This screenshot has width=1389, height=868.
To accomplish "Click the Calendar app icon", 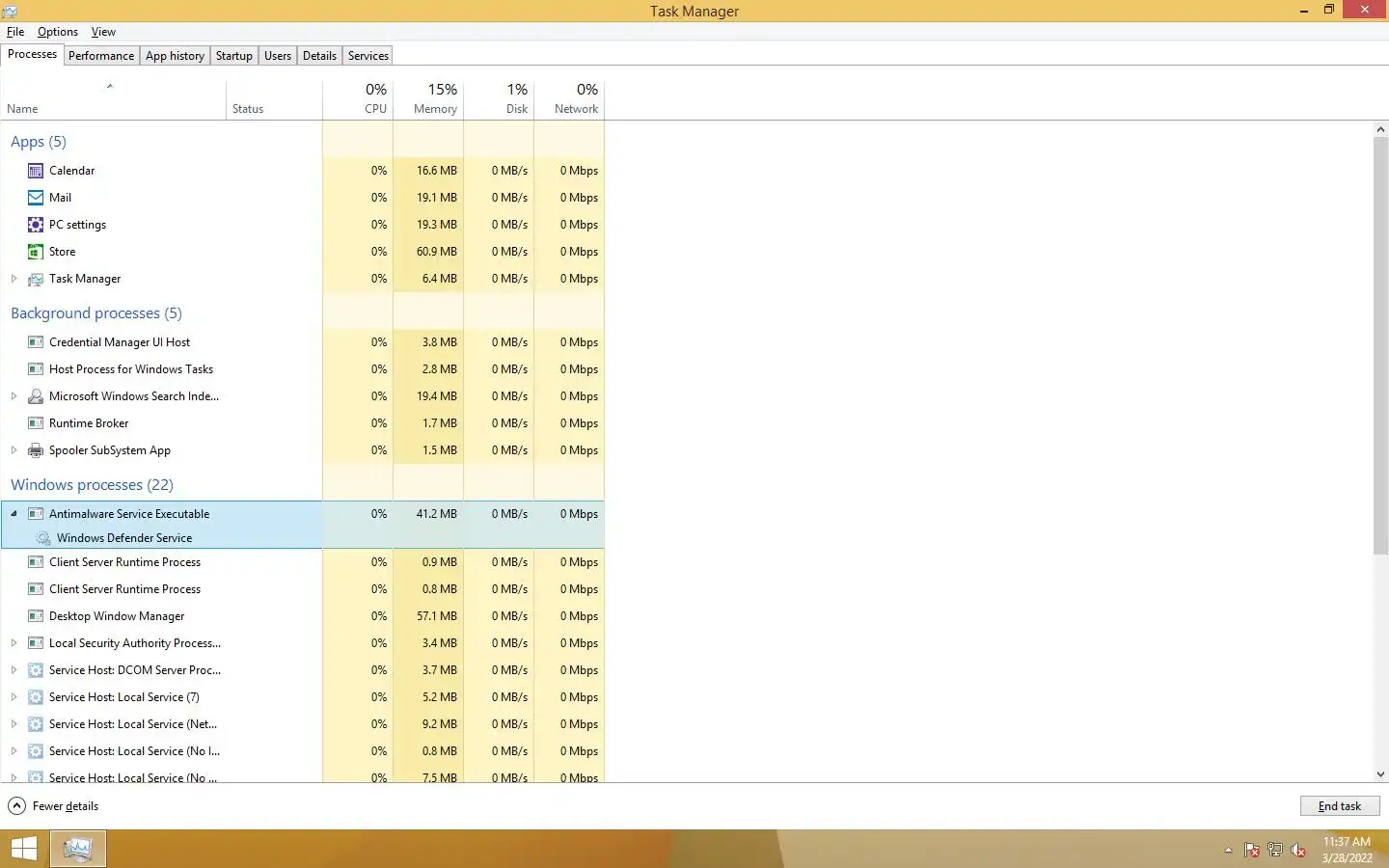I will [36, 171].
